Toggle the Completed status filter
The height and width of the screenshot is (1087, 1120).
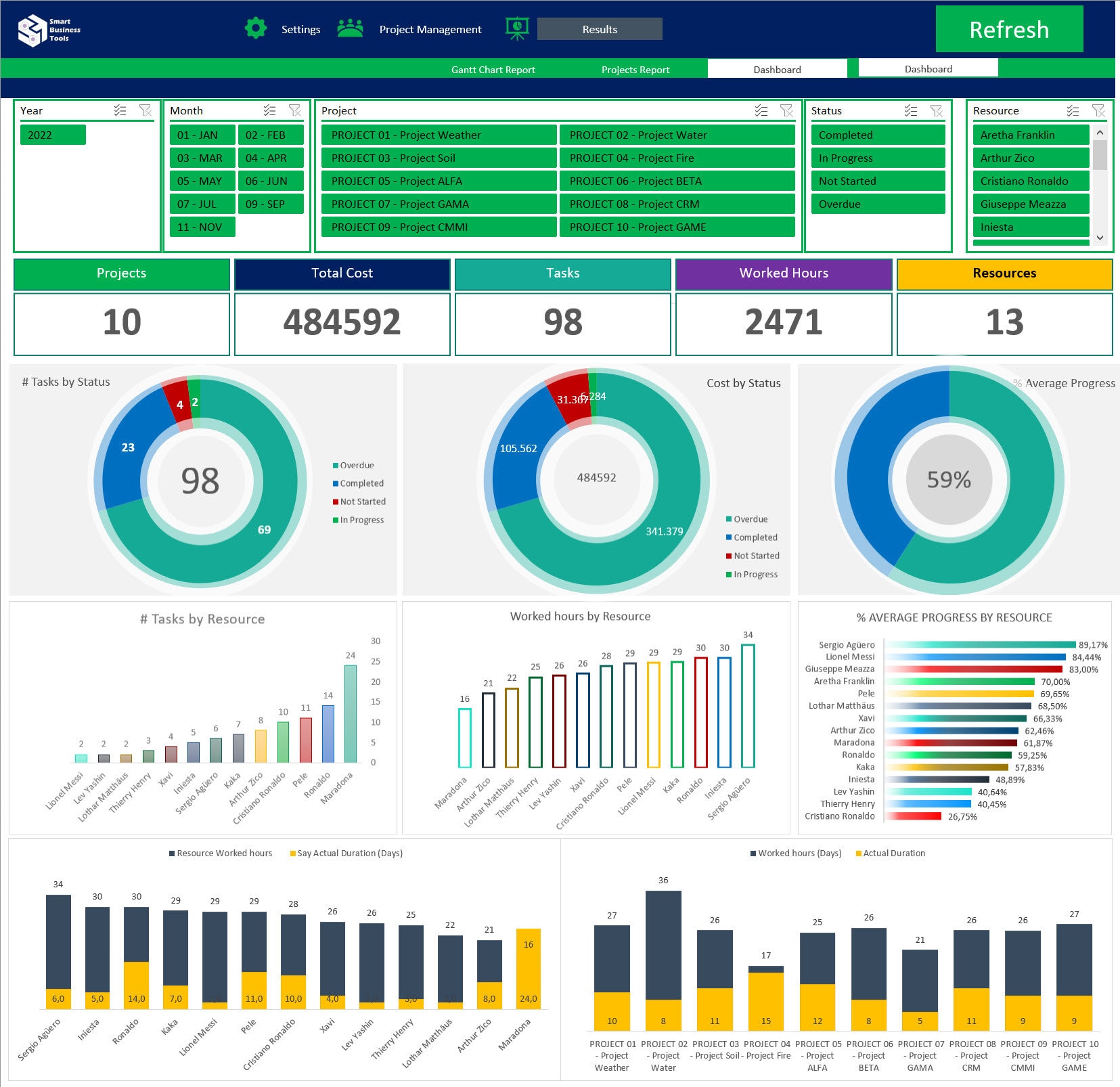click(876, 135)
